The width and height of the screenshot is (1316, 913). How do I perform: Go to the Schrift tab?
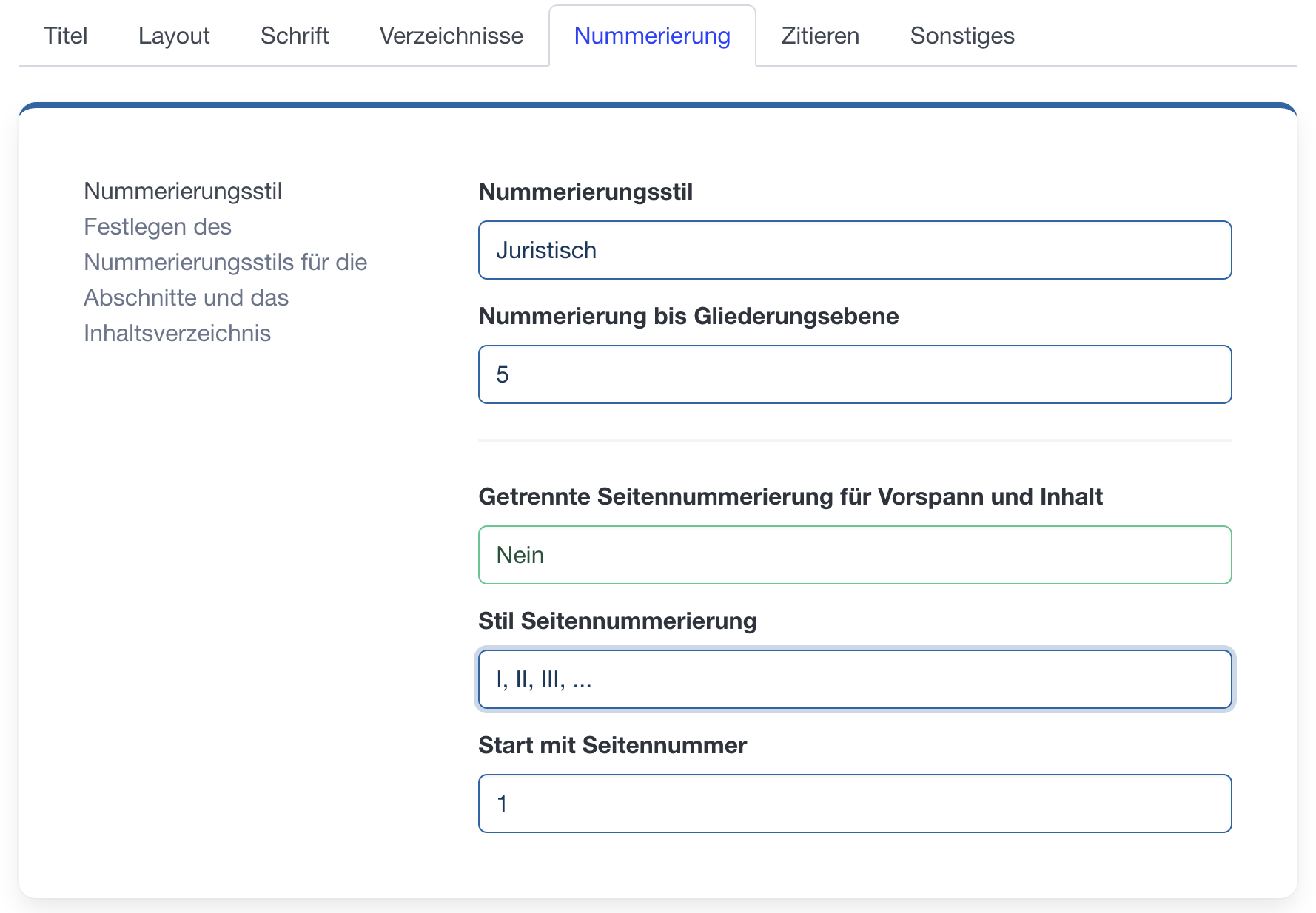pyautogui.click(x=295, y=36)
